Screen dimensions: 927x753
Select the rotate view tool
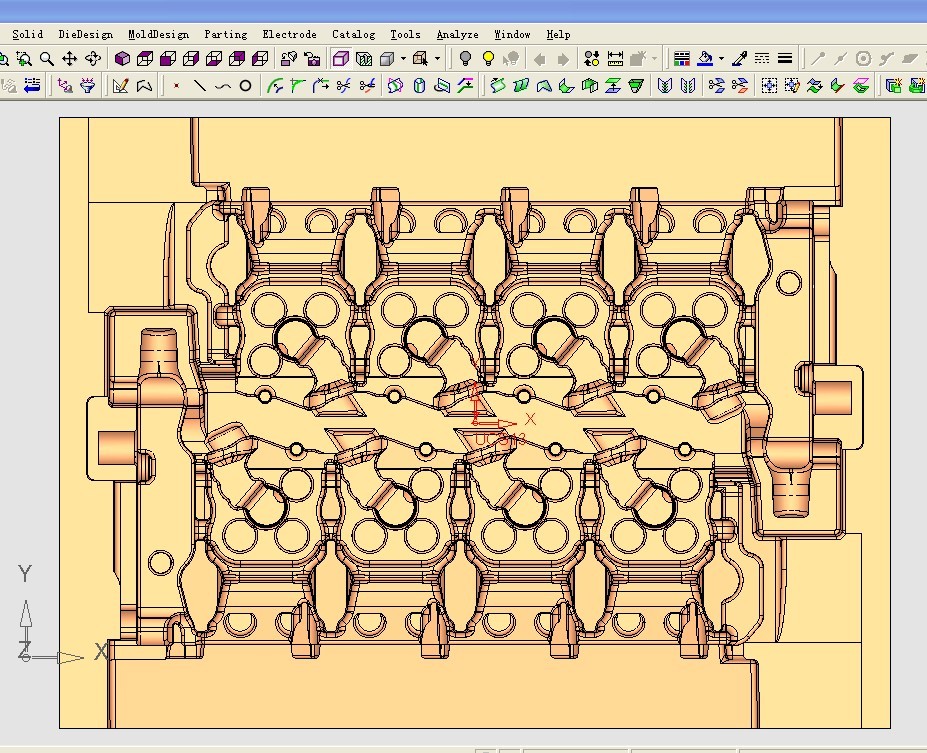pyautogui.click(x=93, y=59)
